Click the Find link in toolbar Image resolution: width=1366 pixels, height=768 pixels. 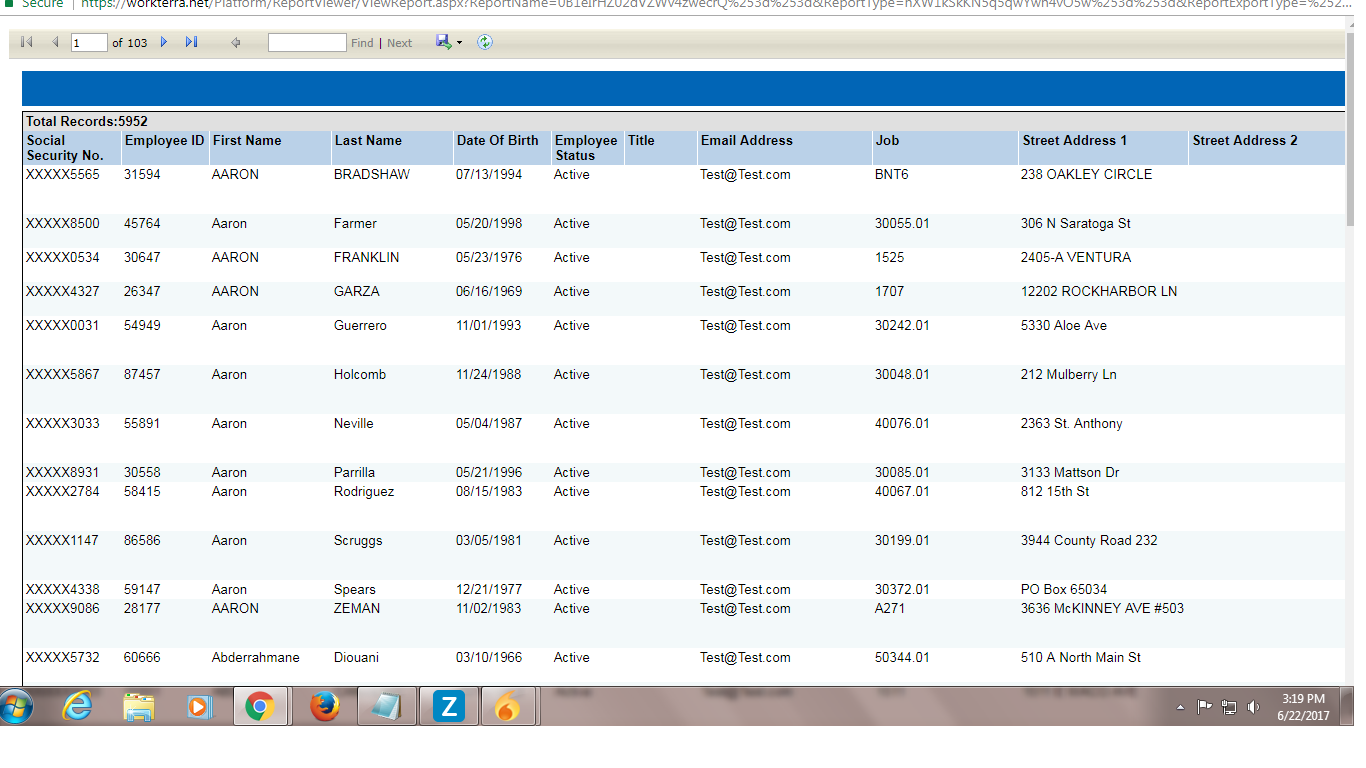click(362, 43)
